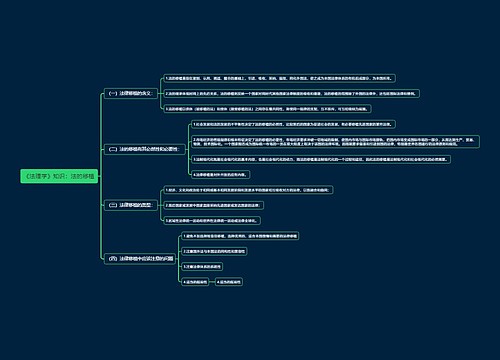Open two-line item 2 under branch (二)
Screen dimensions: 500x360
[335, 142]
